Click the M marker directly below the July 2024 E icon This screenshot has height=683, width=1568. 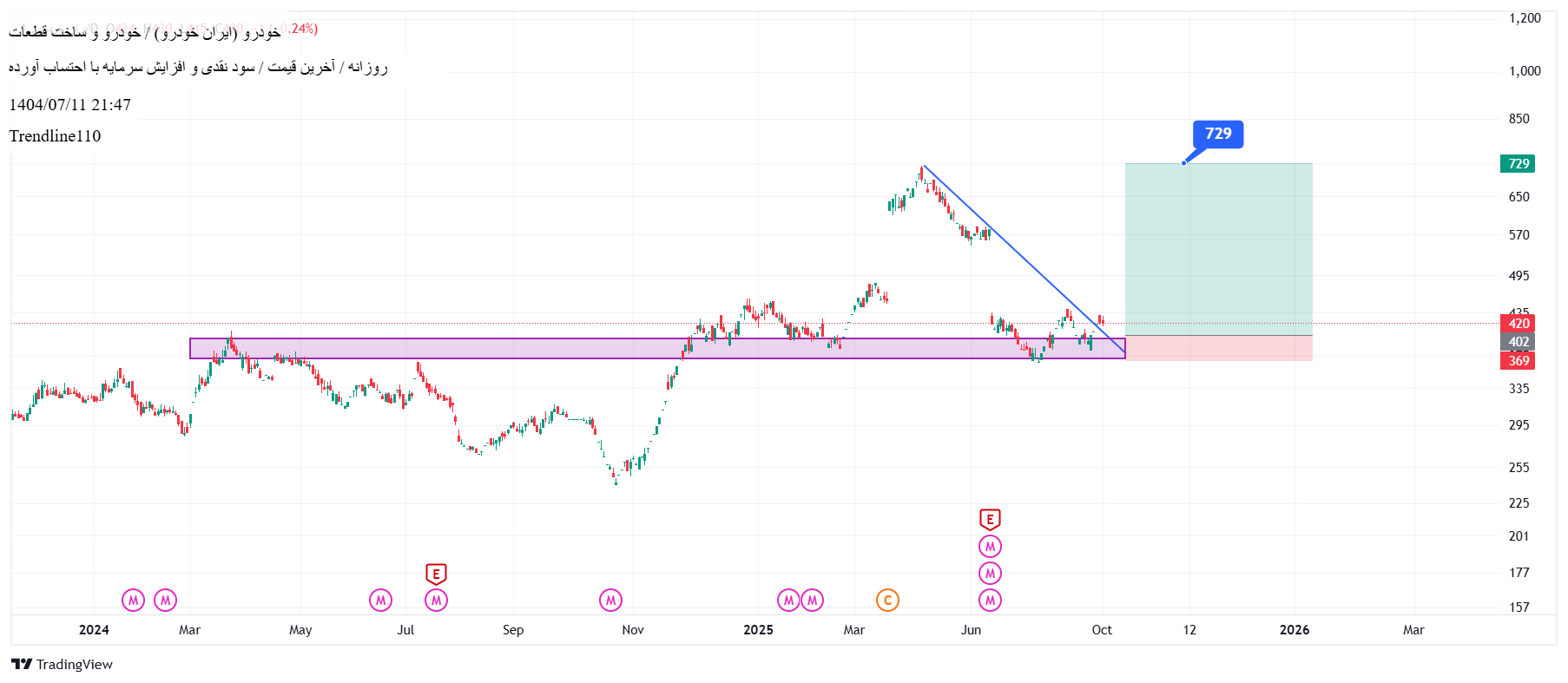(x=436, y=600)
